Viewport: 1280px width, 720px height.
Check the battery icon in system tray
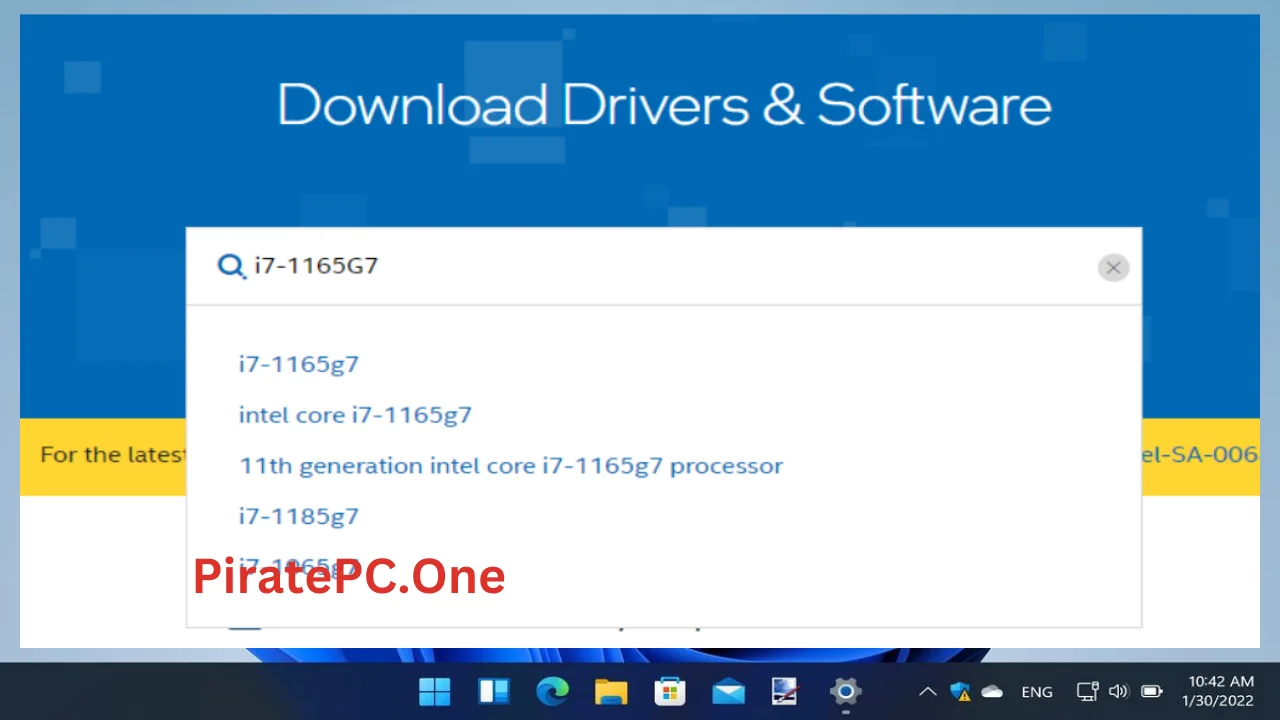tap(1152, 691)
